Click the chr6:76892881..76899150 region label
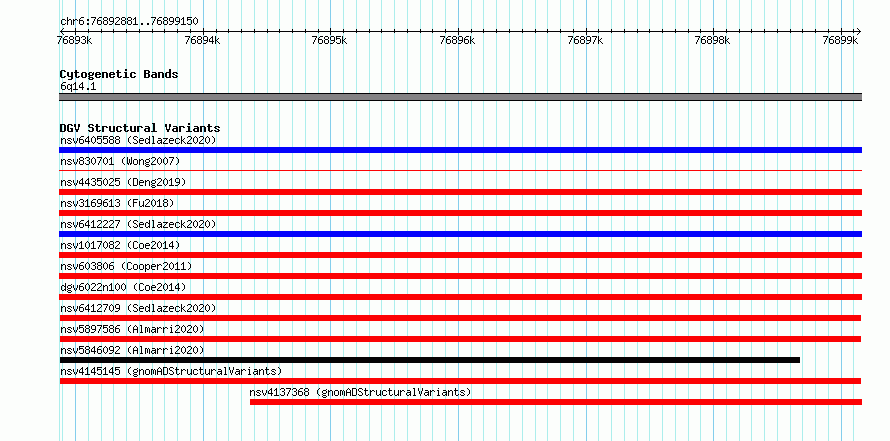Image resolution: width=890 pixels, height=441 pixels. point(129,22)
